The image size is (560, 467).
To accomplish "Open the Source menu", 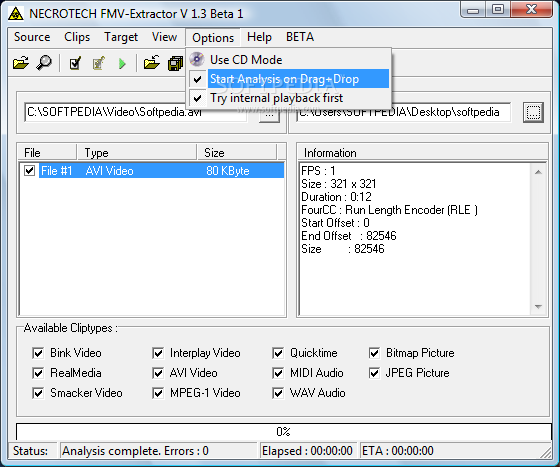I will click(x=32, y=37).
